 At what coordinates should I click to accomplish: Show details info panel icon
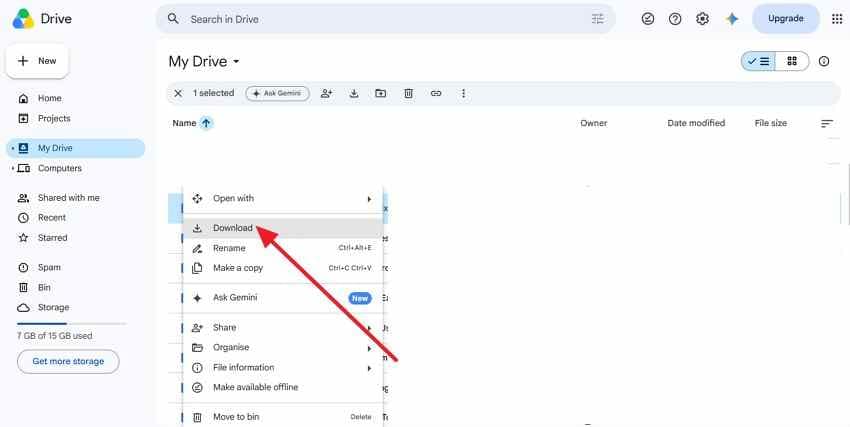pos(824,61)
